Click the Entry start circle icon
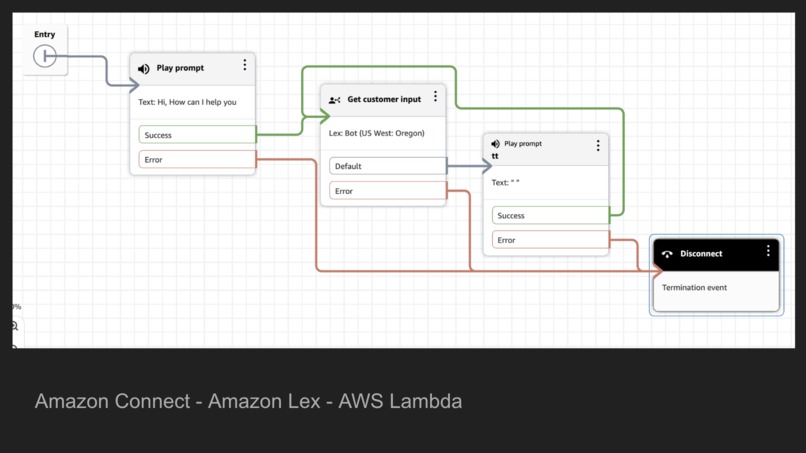This screenshot has width=806, height=453. click(45, 56)
